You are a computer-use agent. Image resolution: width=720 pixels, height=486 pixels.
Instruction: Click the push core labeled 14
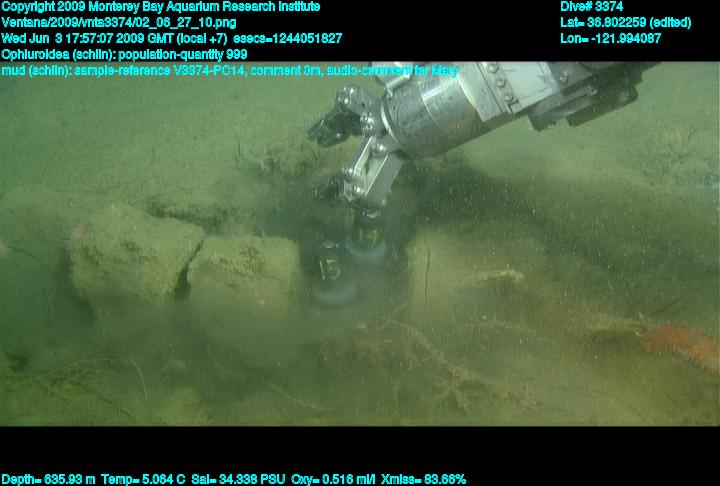pos(367,235)
